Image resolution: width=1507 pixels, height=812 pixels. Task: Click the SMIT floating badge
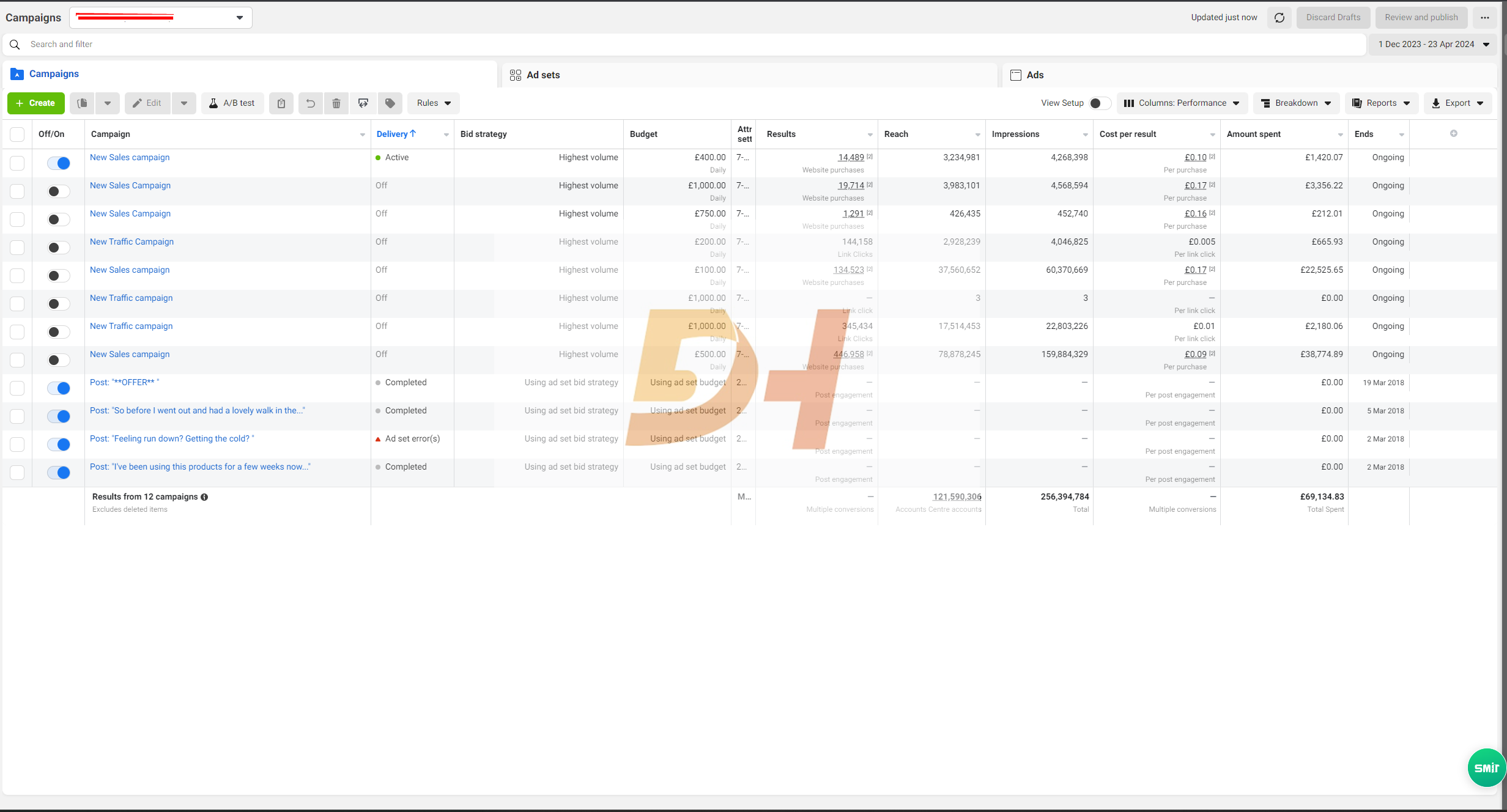pos(1487,767)
